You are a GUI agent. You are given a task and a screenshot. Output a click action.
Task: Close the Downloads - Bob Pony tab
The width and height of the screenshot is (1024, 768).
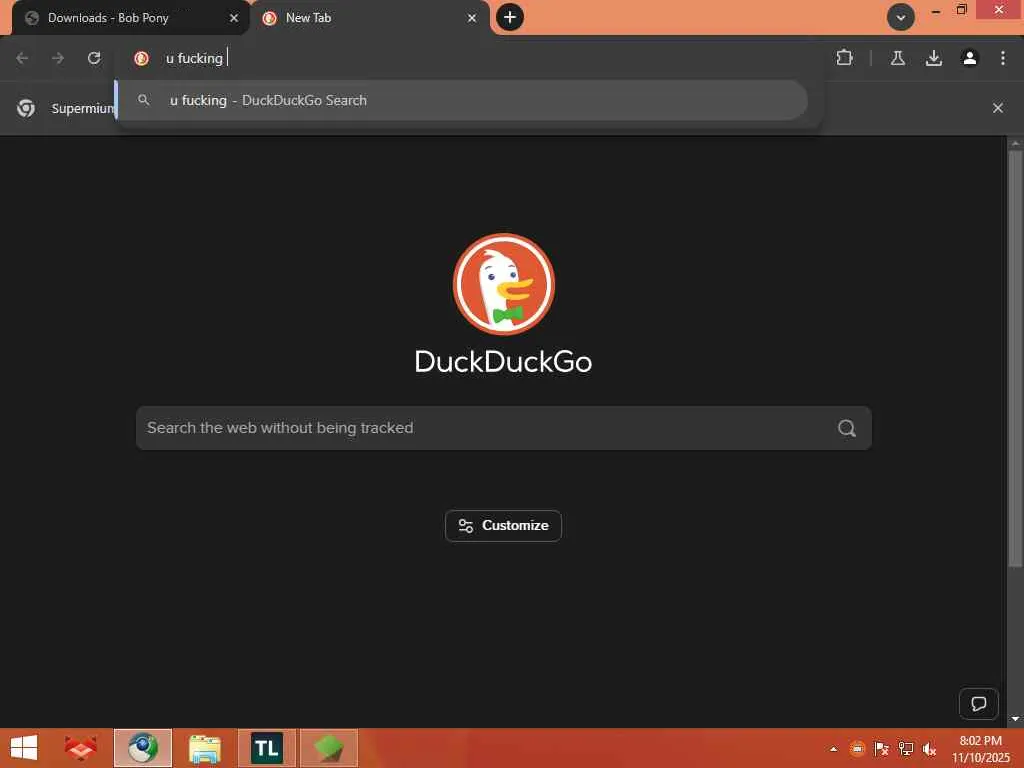234,18
